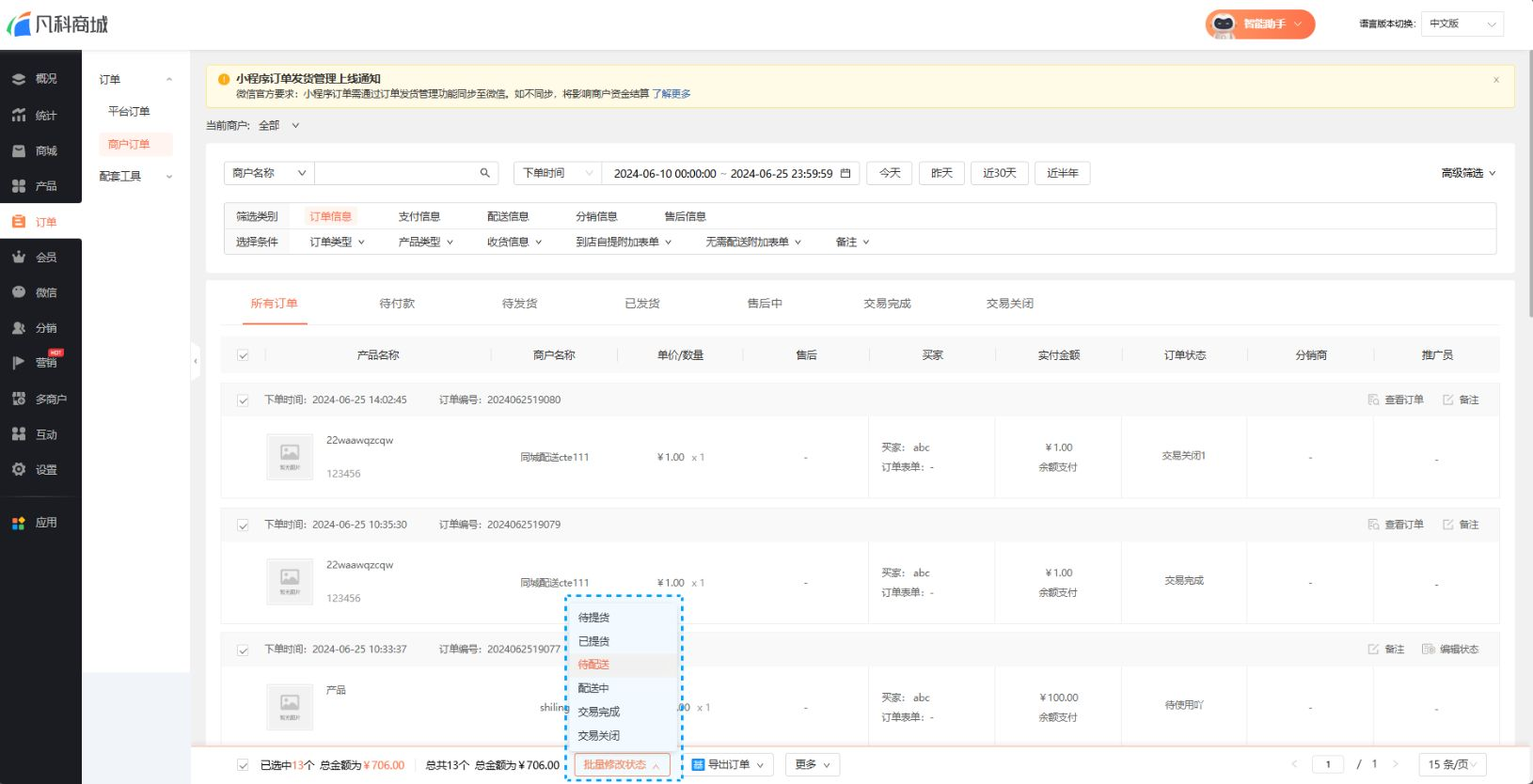Click the calendar icon in date range
Screen dimensions: 1533x784
[x=846, y=173]
